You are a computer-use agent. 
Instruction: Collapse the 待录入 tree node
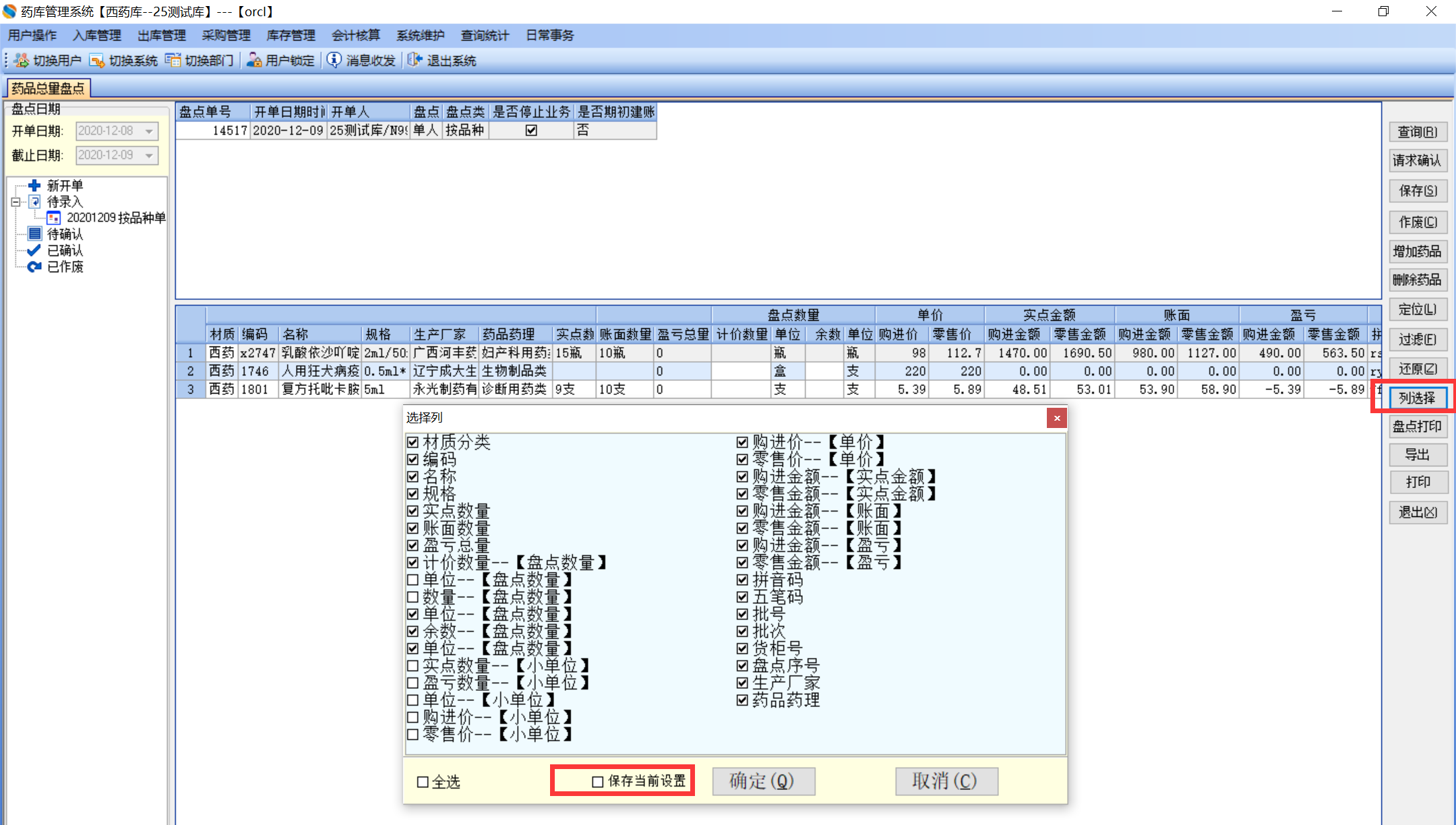coord(16,202)
